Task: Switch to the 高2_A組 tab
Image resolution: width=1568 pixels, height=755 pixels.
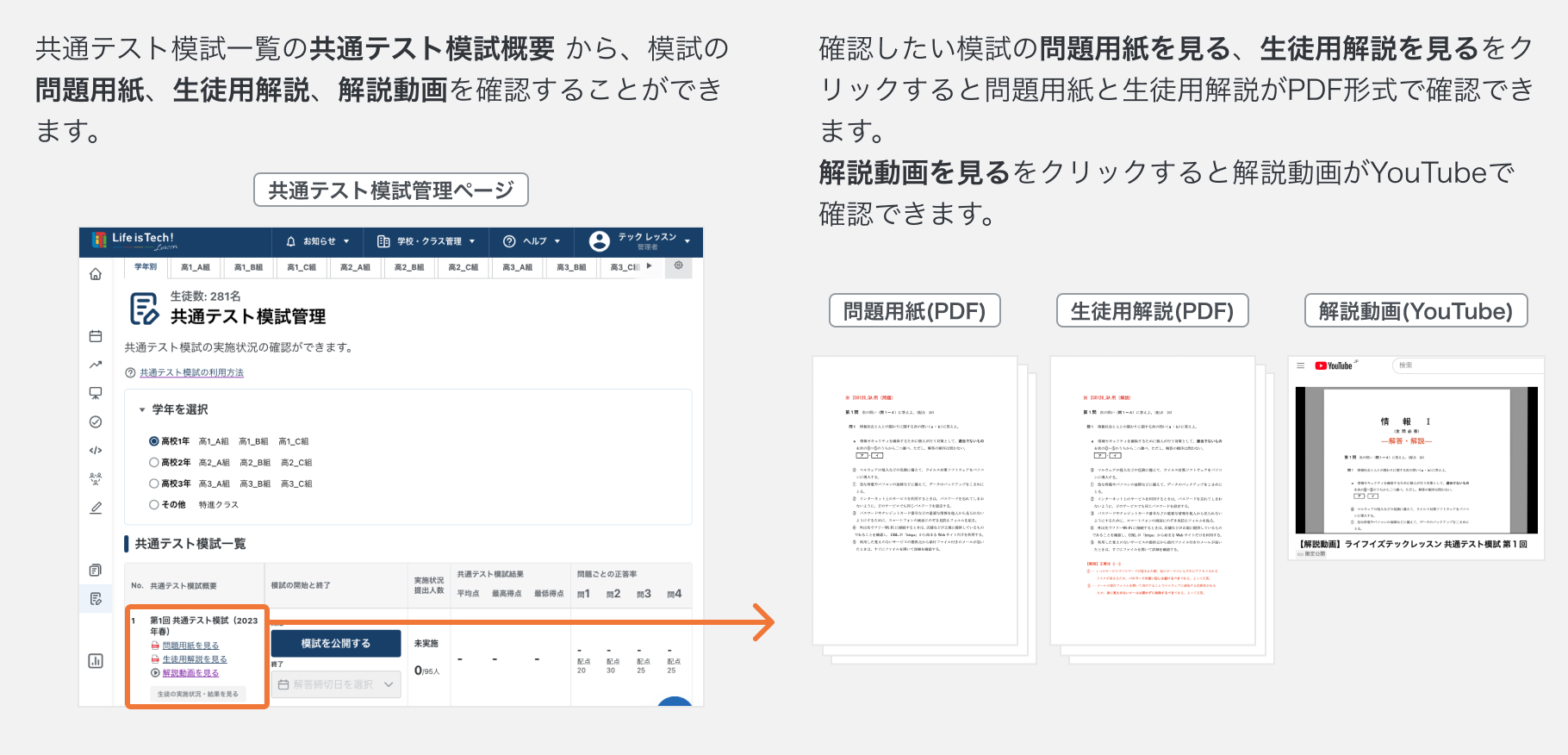Action: 355,267
